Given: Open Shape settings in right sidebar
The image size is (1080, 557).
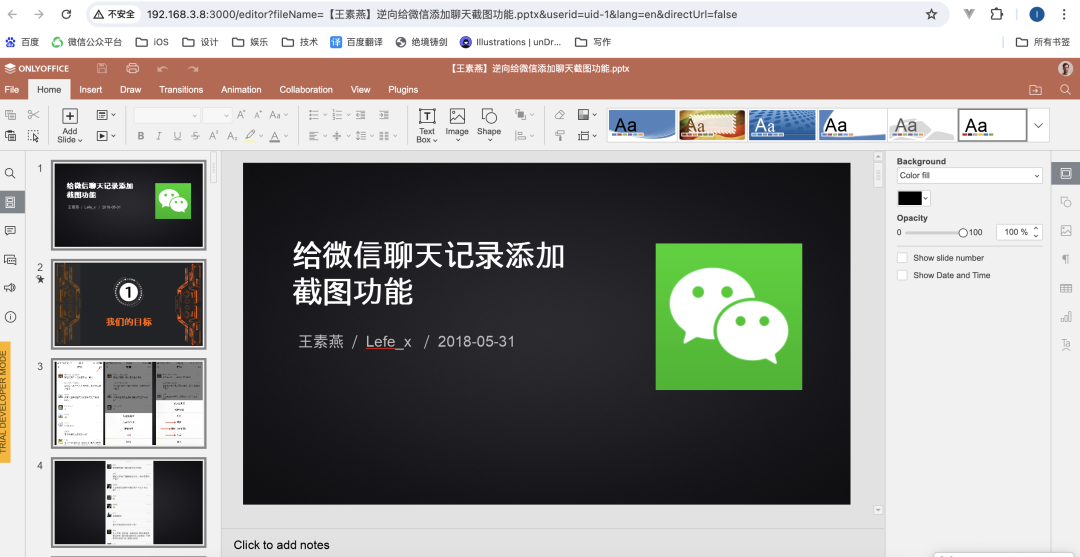Looking at the screenshot, I should [1066, 202].
